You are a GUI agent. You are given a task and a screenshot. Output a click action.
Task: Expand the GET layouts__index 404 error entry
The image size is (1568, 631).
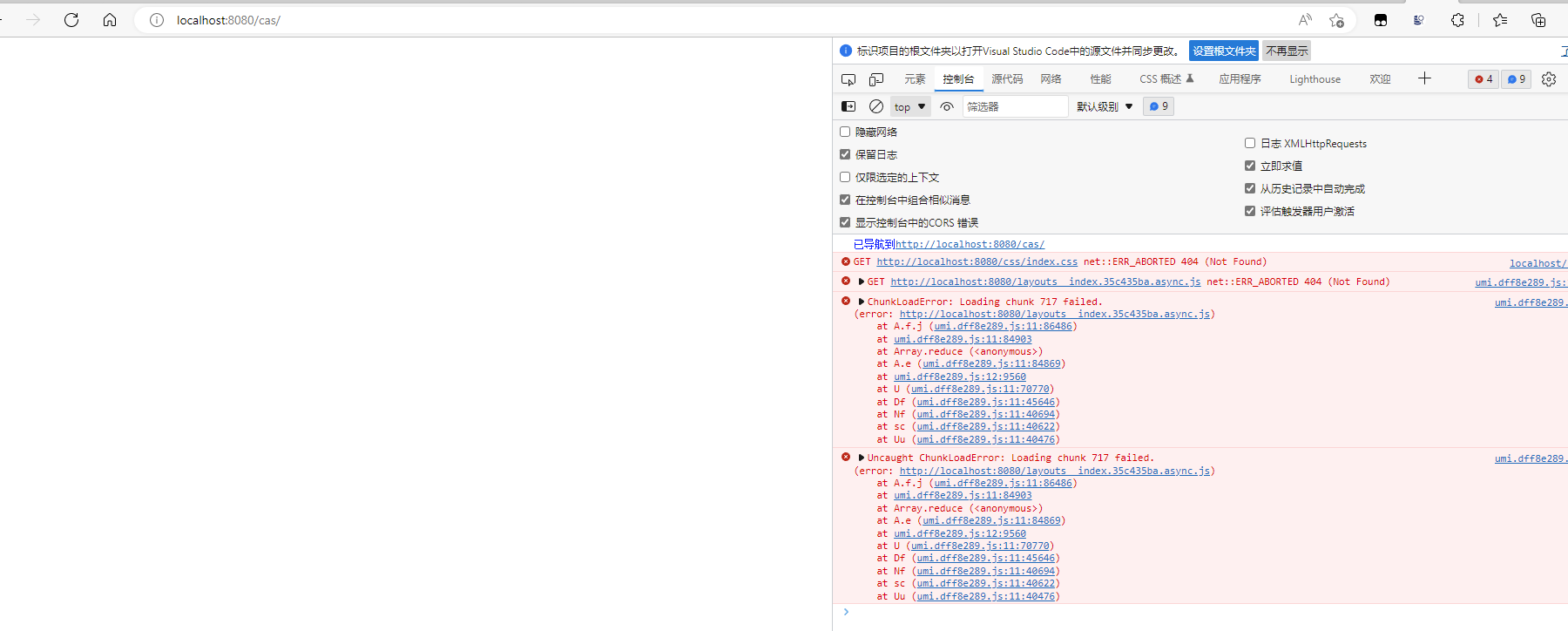click(x=861, y=282)
